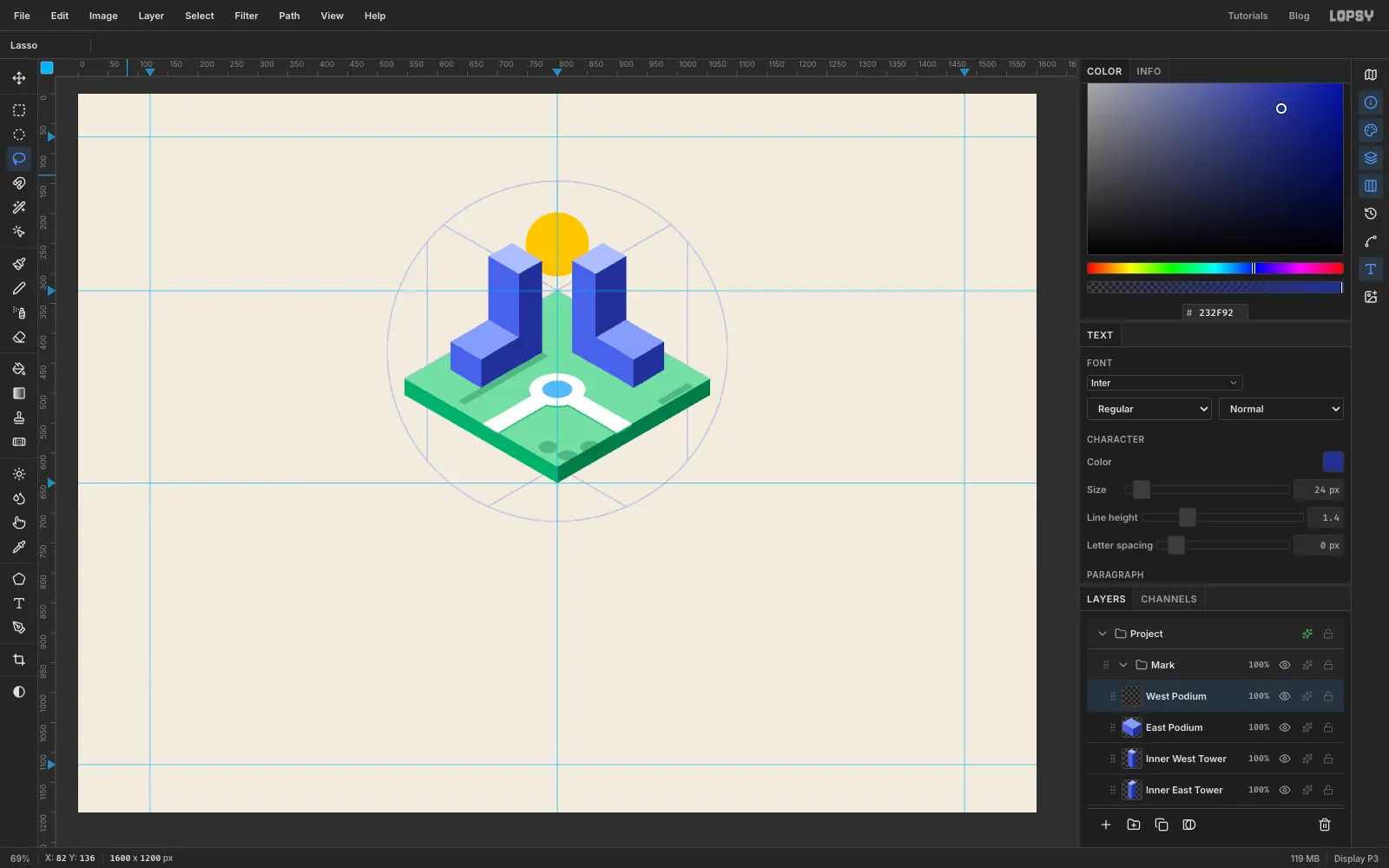Collapse the Mark layer group

[x=1123, y=665]
